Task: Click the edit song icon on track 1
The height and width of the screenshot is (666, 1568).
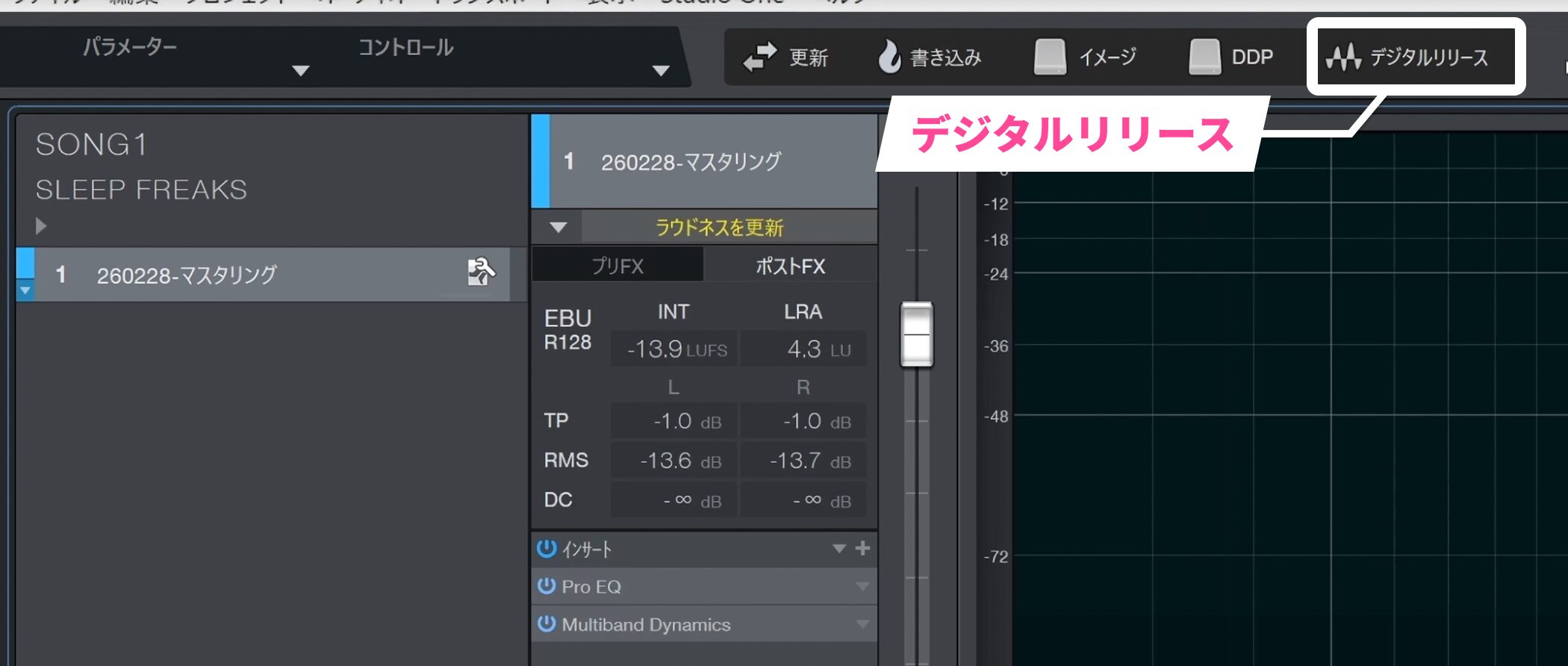Action: point(481,273)
